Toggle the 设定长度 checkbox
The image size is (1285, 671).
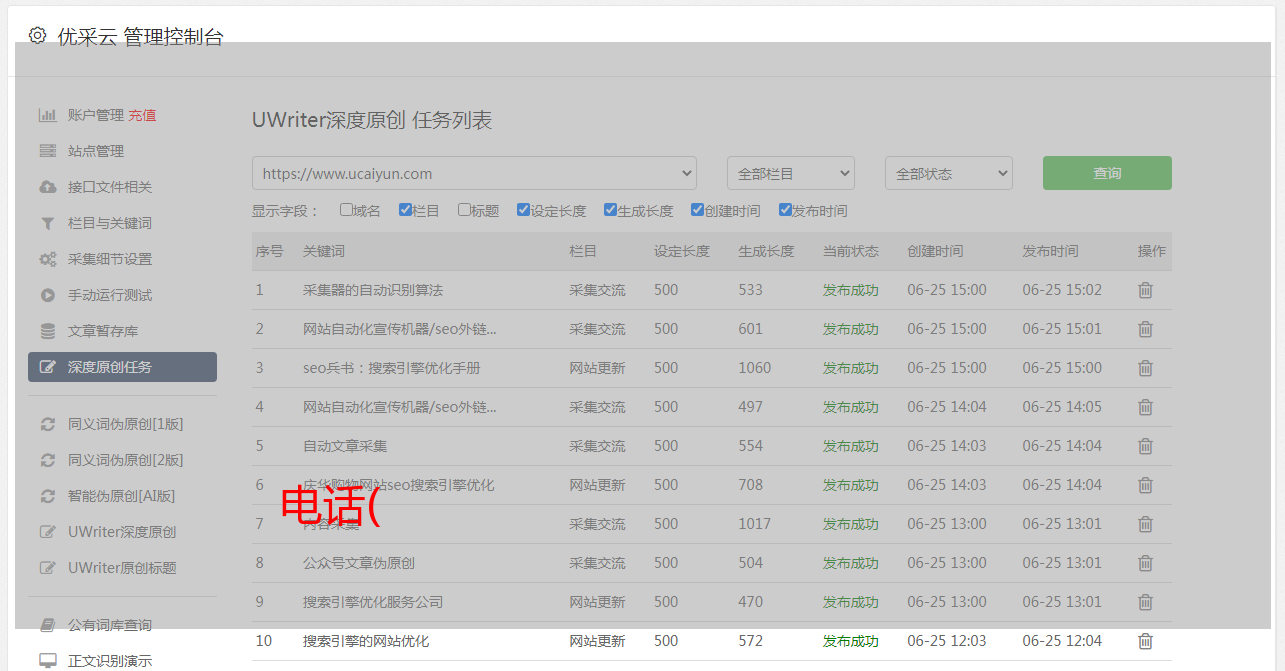pos(523,210)
